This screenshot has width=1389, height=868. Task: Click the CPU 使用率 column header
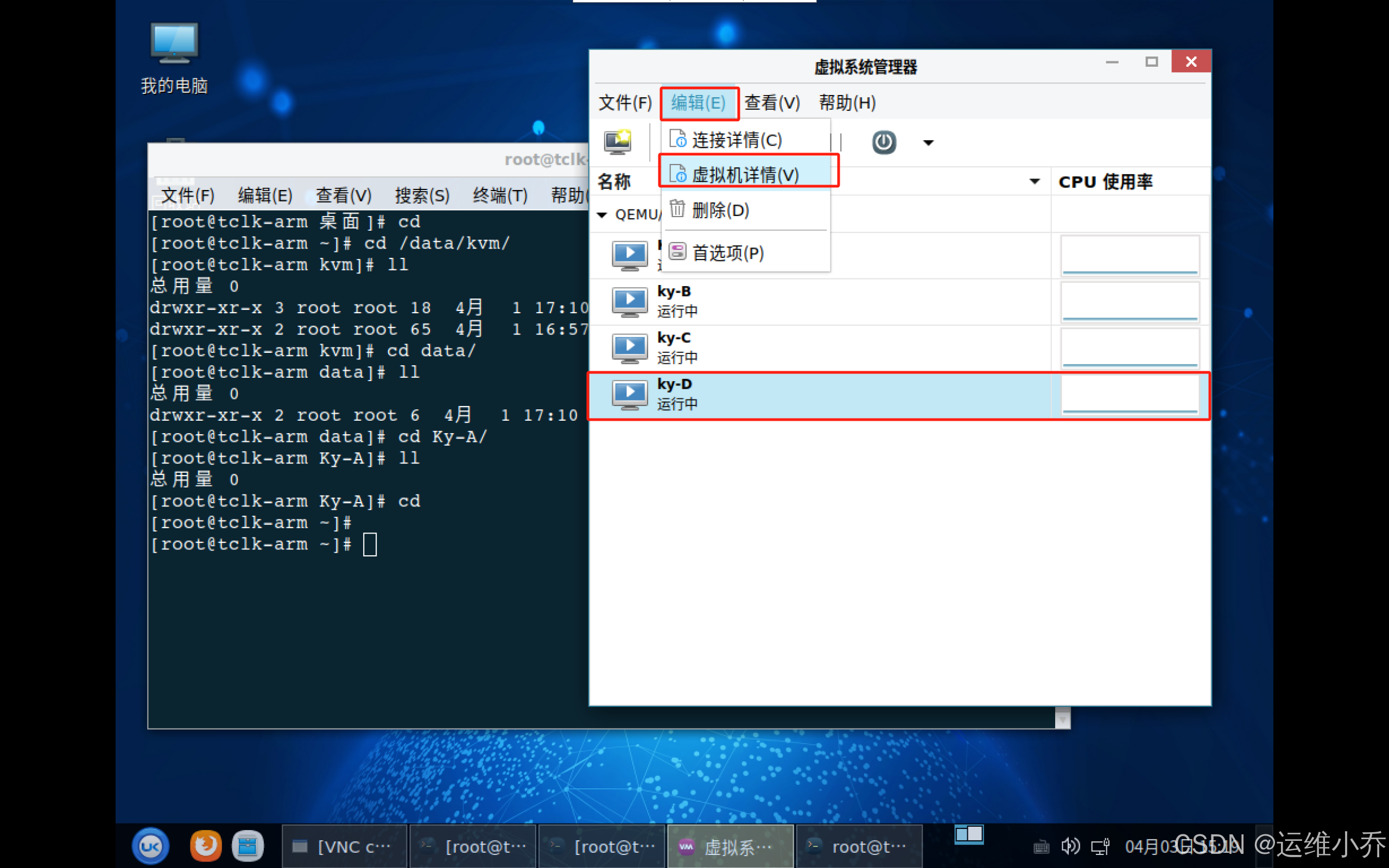(x=1105, y=181)
